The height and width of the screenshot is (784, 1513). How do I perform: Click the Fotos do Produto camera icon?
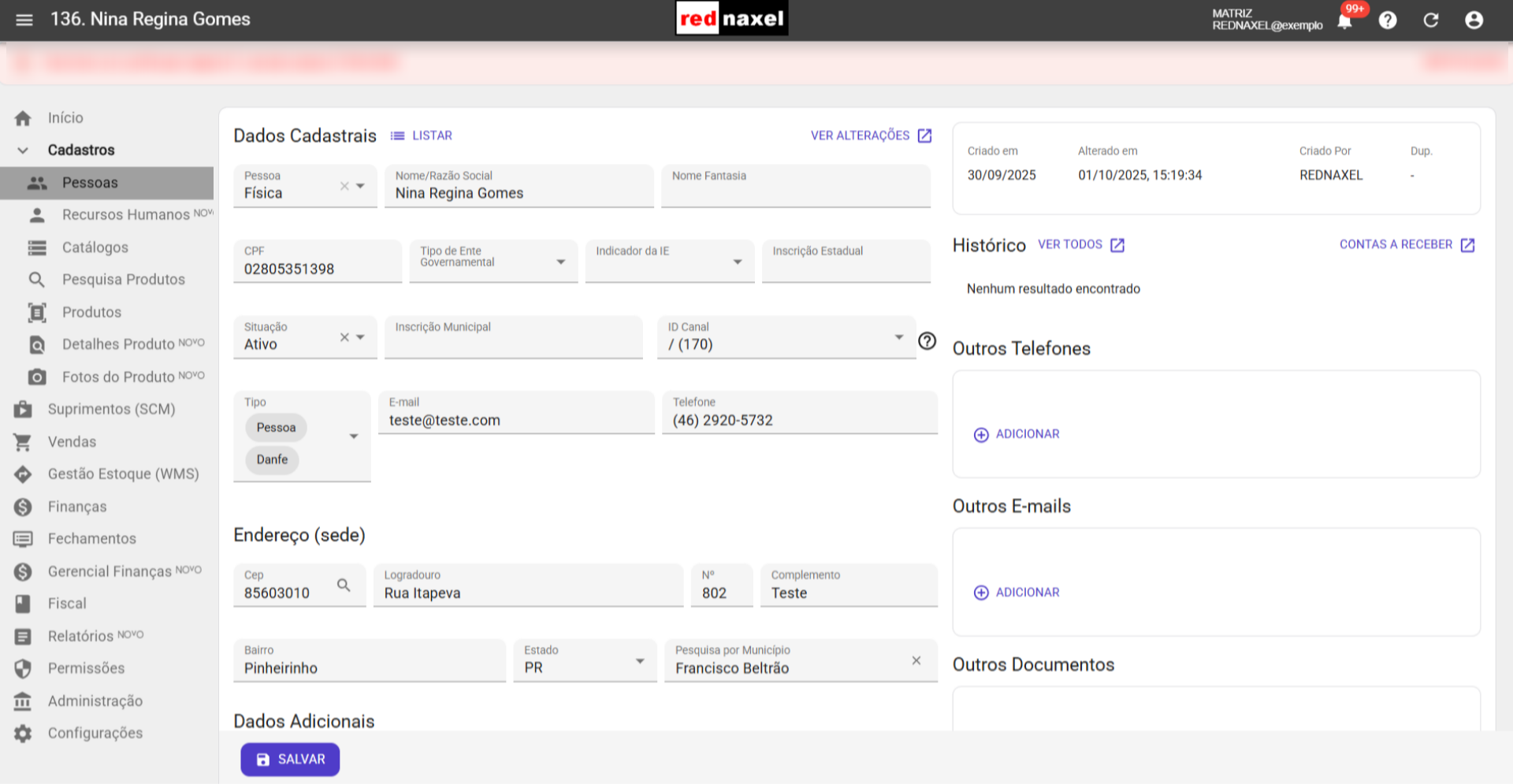[37, 377]
